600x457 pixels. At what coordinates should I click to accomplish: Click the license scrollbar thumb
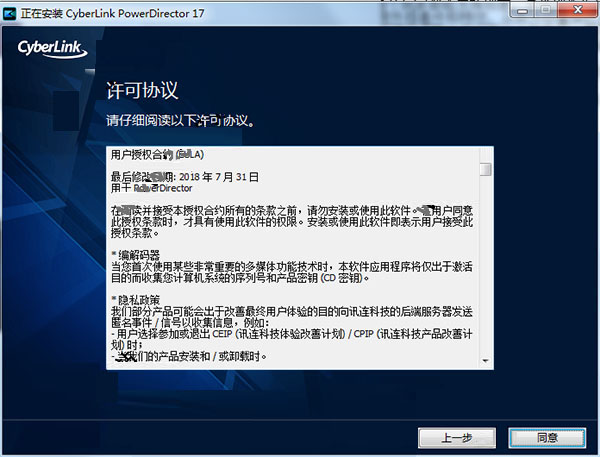click(486, 169)
